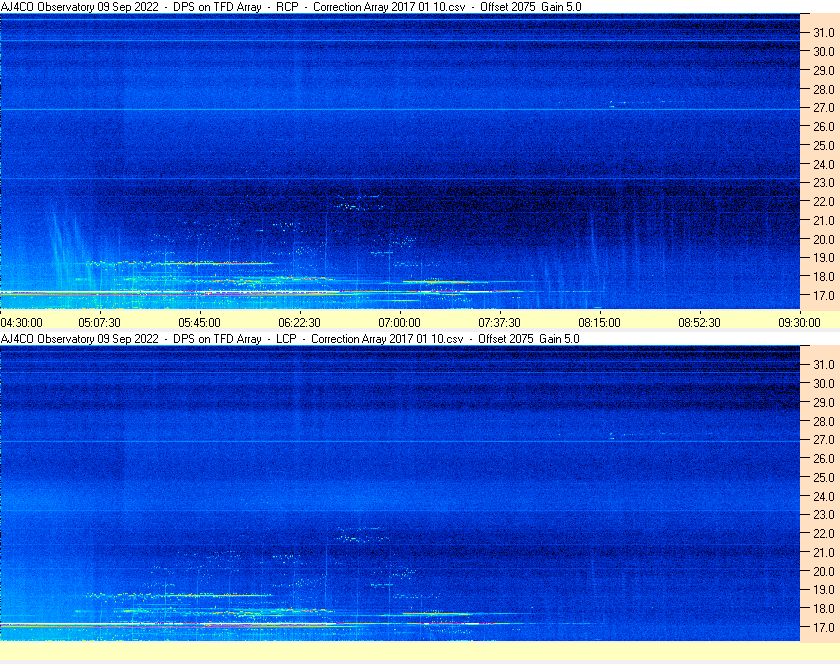Click the 18.0 frequency label on LCP panel
The width and height of the screenshot is (840, 664).
click(x=824, y=608)
